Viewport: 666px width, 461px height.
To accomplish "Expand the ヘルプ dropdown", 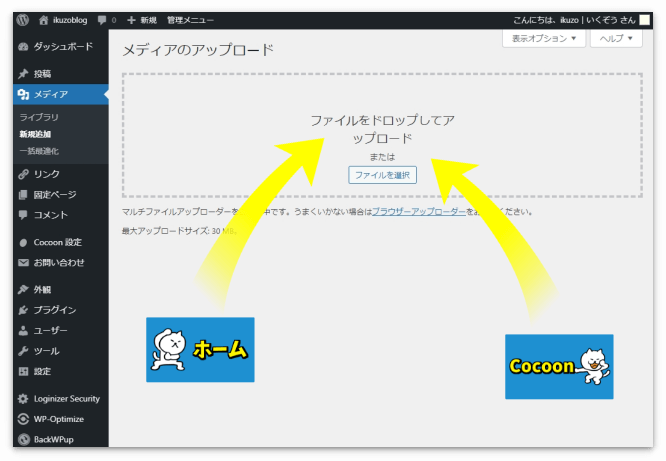I will click(x=616, y=38).
